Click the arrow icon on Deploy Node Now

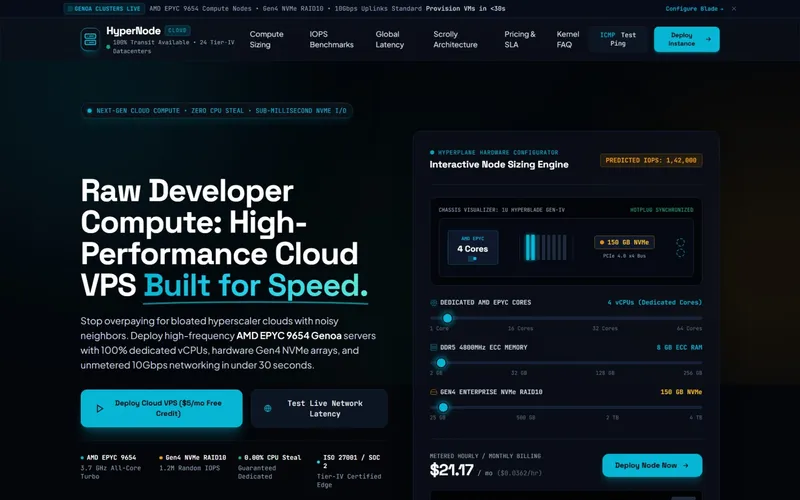tap(686, 465)
